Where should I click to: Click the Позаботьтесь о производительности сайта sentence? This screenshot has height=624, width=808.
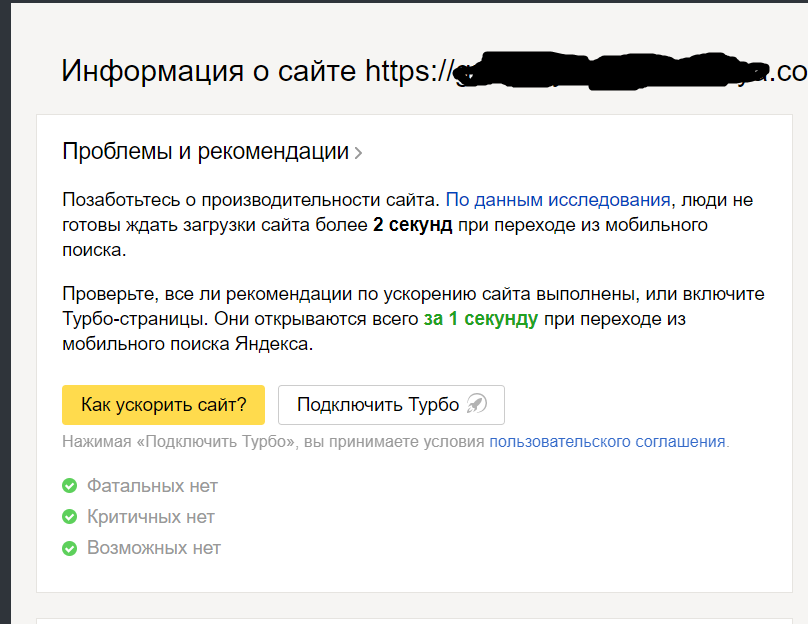pyautogui.click(x=250, y=199)
